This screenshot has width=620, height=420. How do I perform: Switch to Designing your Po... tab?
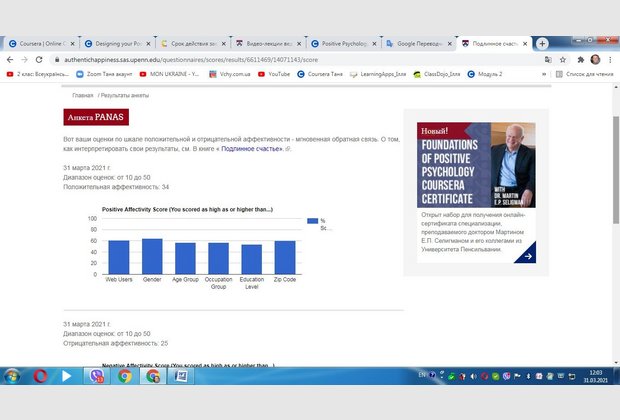pyautogui.click(x=118, y=44)
